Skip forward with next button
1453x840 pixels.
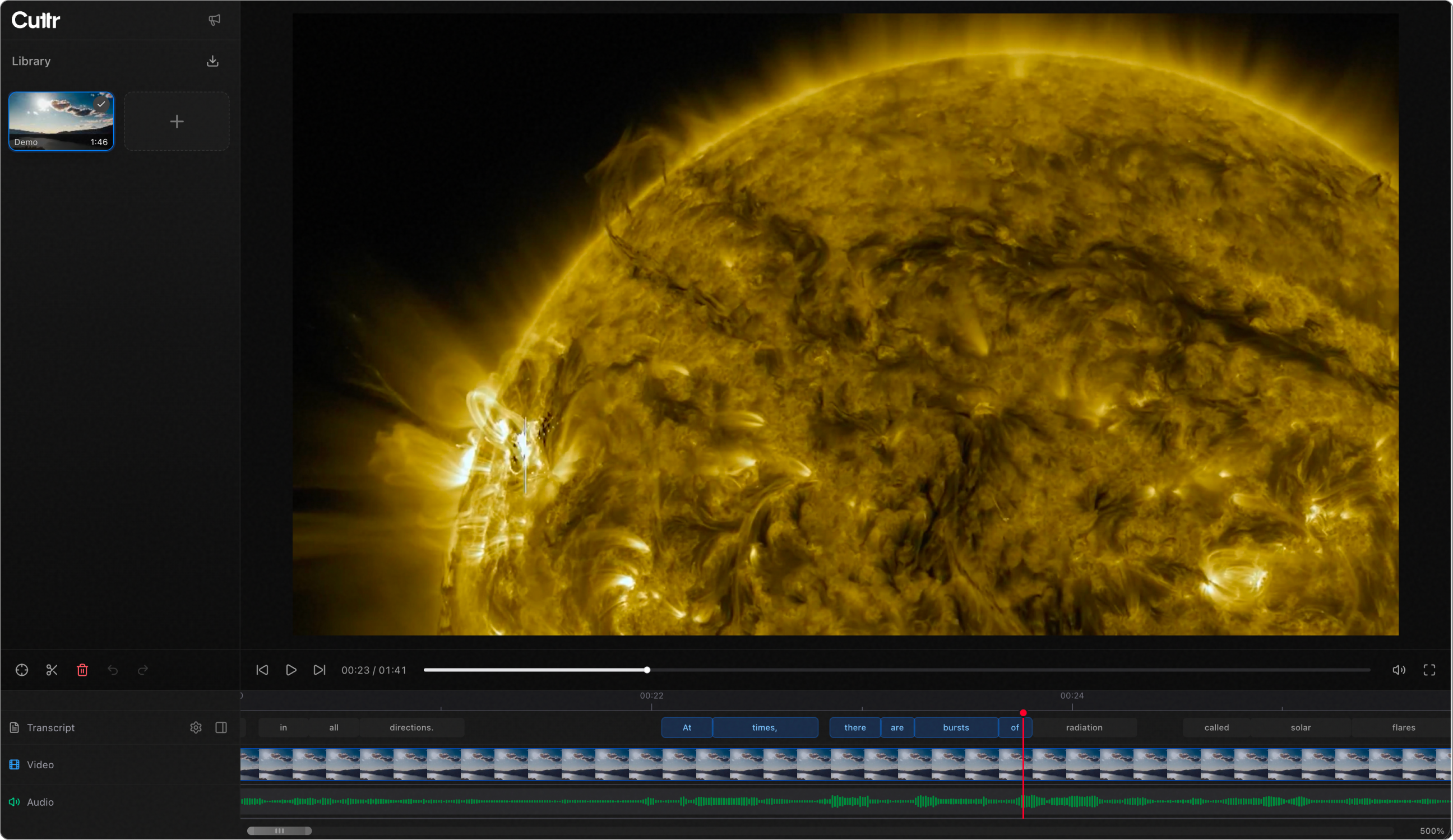[320, 670]
